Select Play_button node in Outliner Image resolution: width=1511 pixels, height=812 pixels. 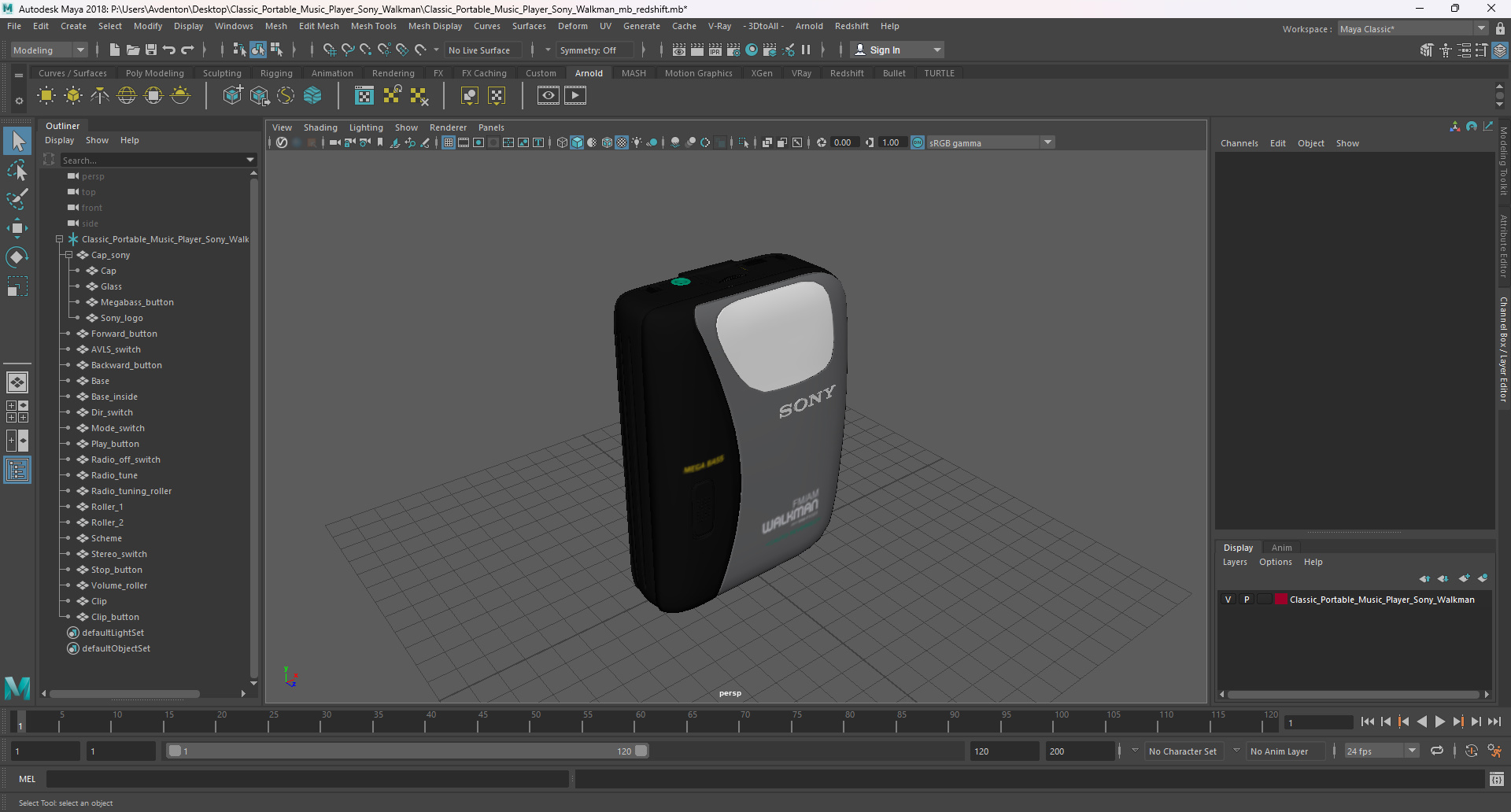click(115, 444)
